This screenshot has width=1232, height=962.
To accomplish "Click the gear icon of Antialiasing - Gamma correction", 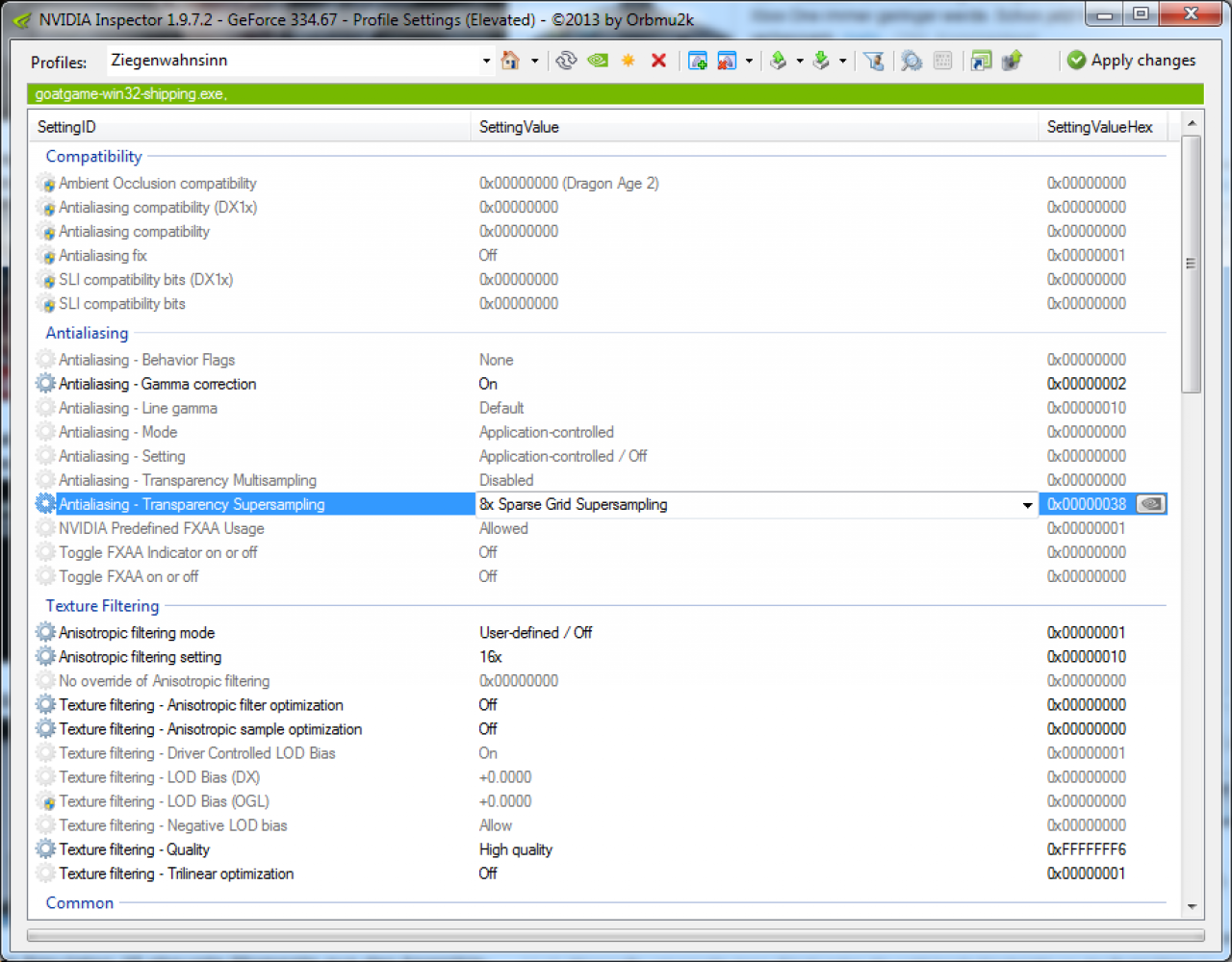I will [x=45, y=384].
